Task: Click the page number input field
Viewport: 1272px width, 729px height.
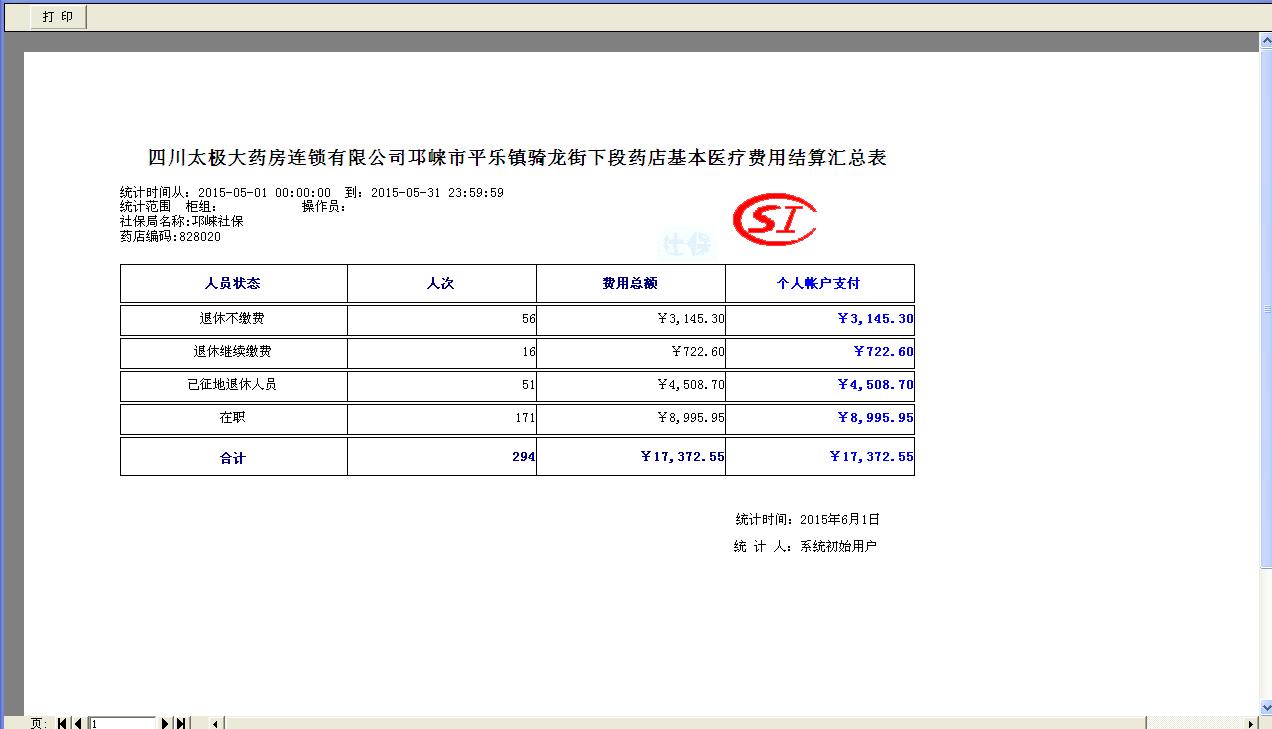Action: click(x=122, y=723)
